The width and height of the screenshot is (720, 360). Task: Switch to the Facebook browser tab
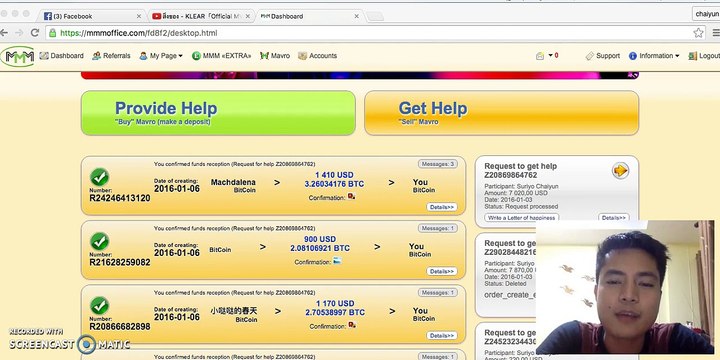tap(91, 16)
